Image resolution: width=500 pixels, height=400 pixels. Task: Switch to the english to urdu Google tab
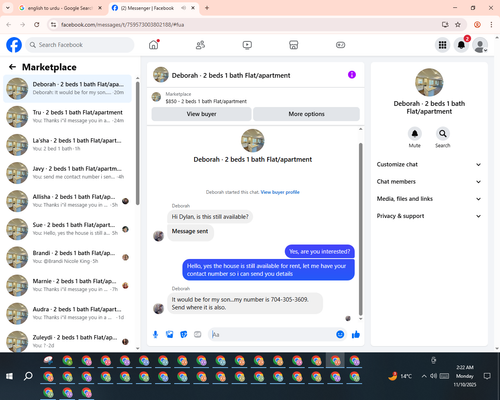coord(60,8)
